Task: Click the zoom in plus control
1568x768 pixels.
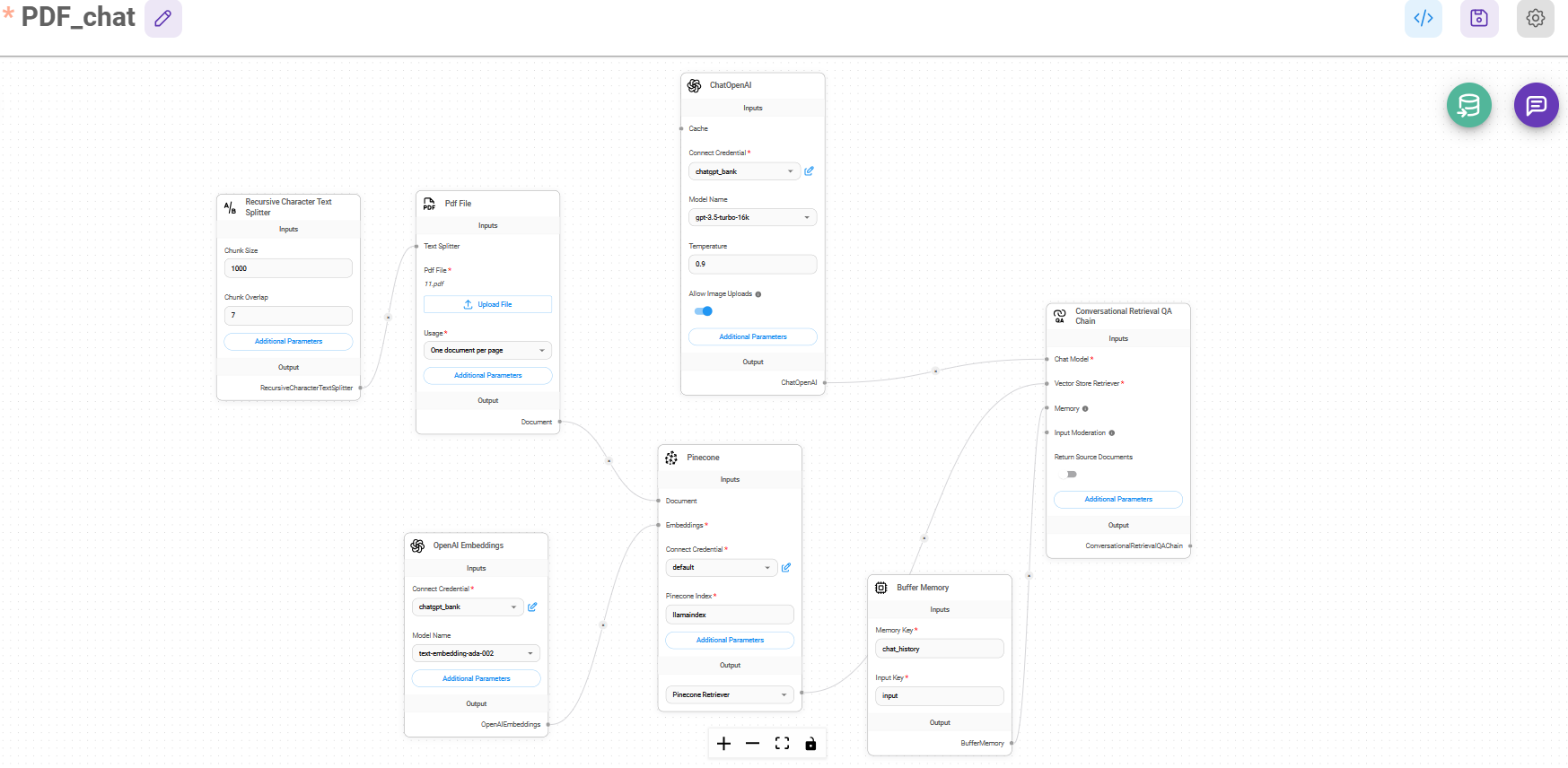Action: [x=724, y=744]
